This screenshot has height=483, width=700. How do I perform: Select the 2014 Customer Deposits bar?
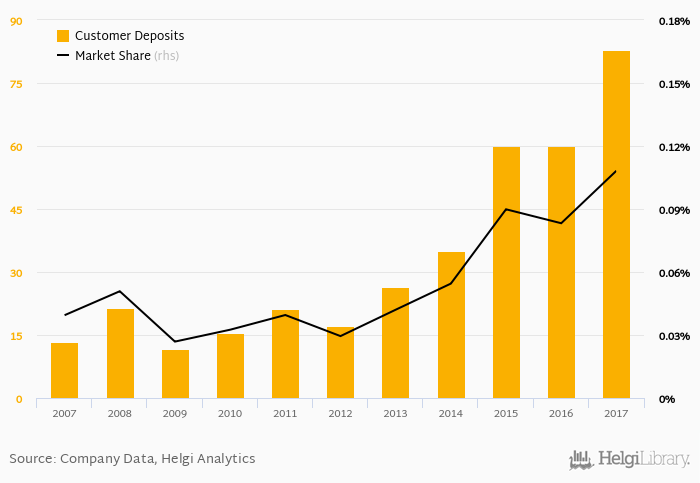[x=451, y=325]
